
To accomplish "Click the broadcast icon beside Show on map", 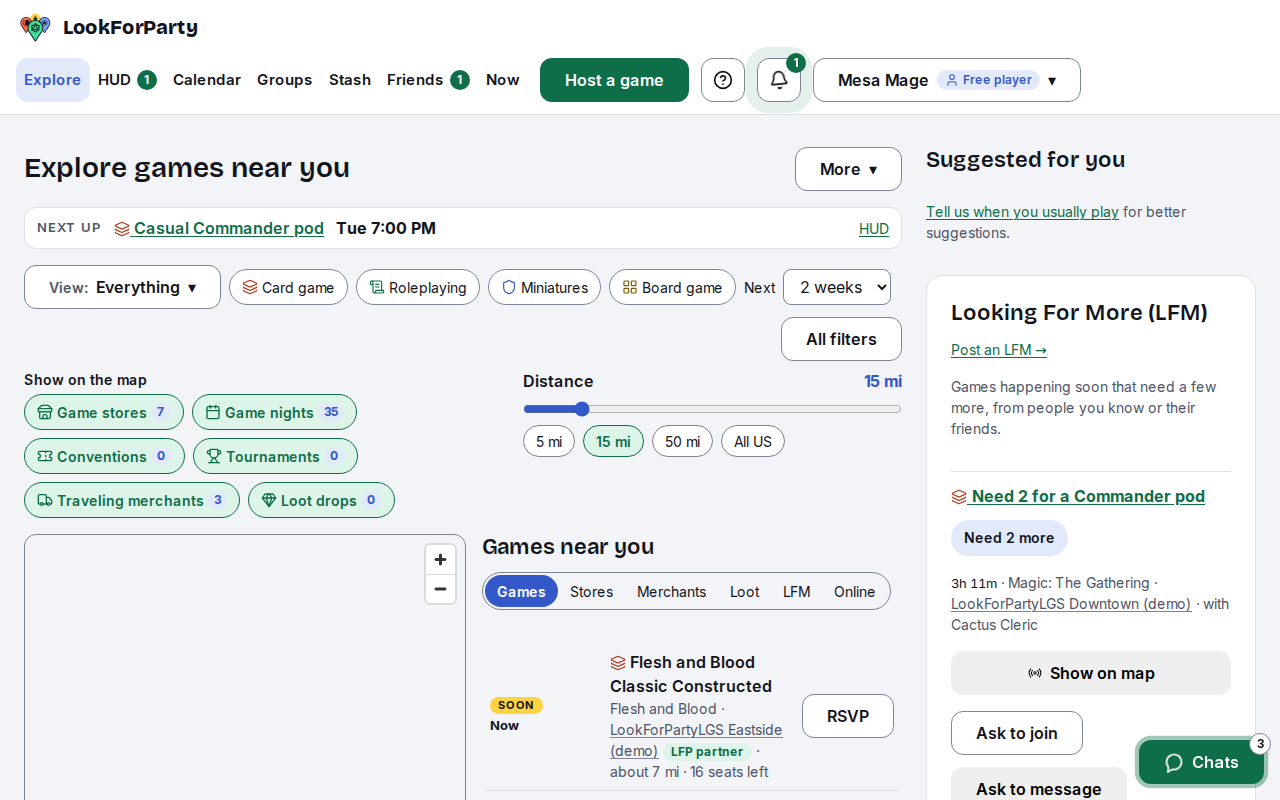I will pos(1035,673).
